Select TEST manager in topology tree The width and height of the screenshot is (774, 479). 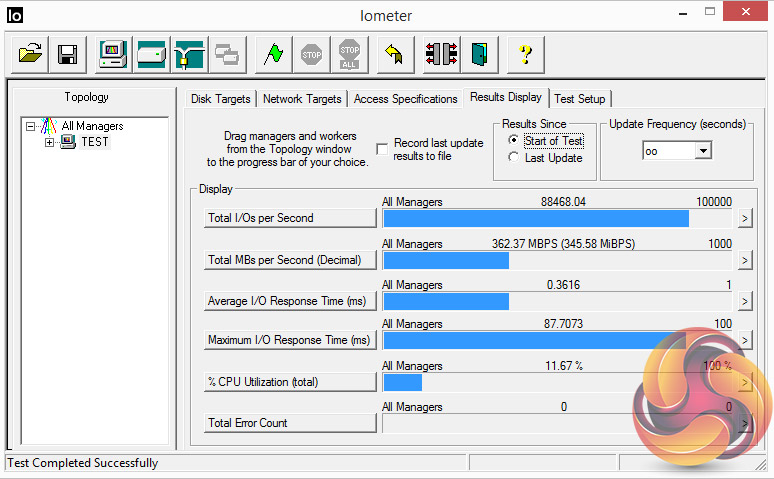(95, 142)
